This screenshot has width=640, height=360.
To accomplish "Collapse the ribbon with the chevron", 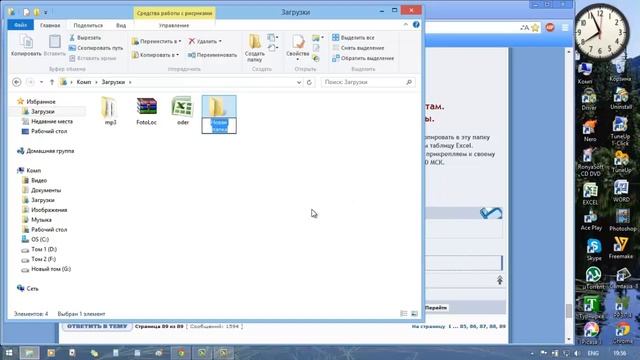I will (x=406, y=25).
